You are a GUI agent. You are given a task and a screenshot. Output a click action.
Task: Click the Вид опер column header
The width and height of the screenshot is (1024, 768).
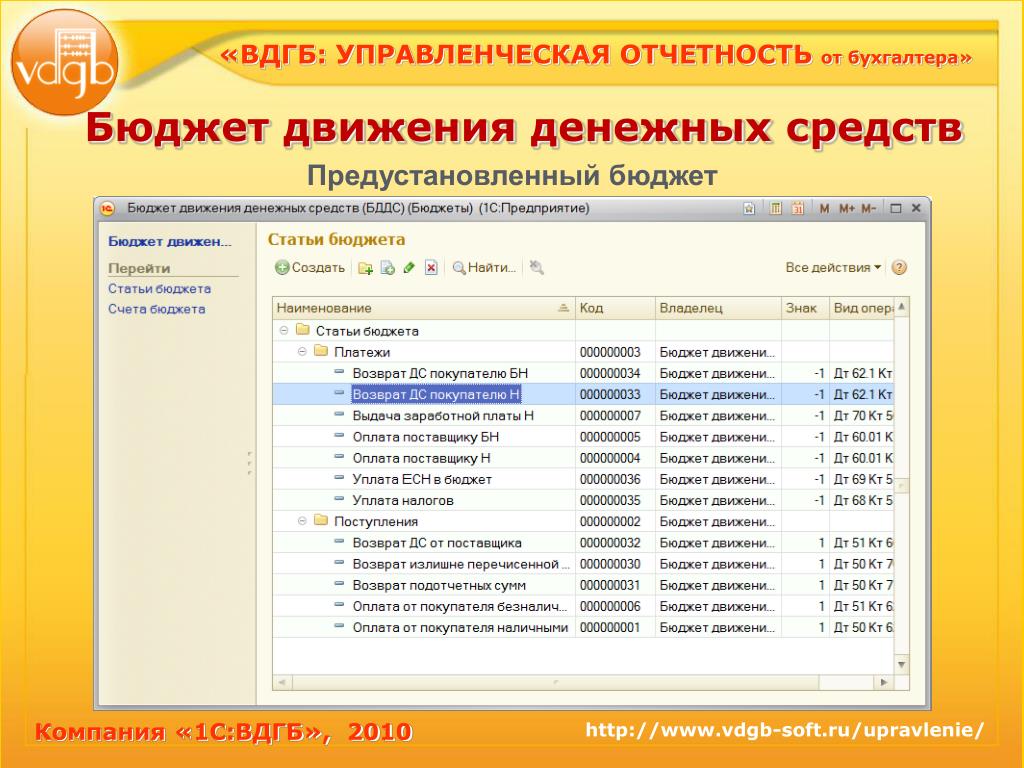click(861, 308)
